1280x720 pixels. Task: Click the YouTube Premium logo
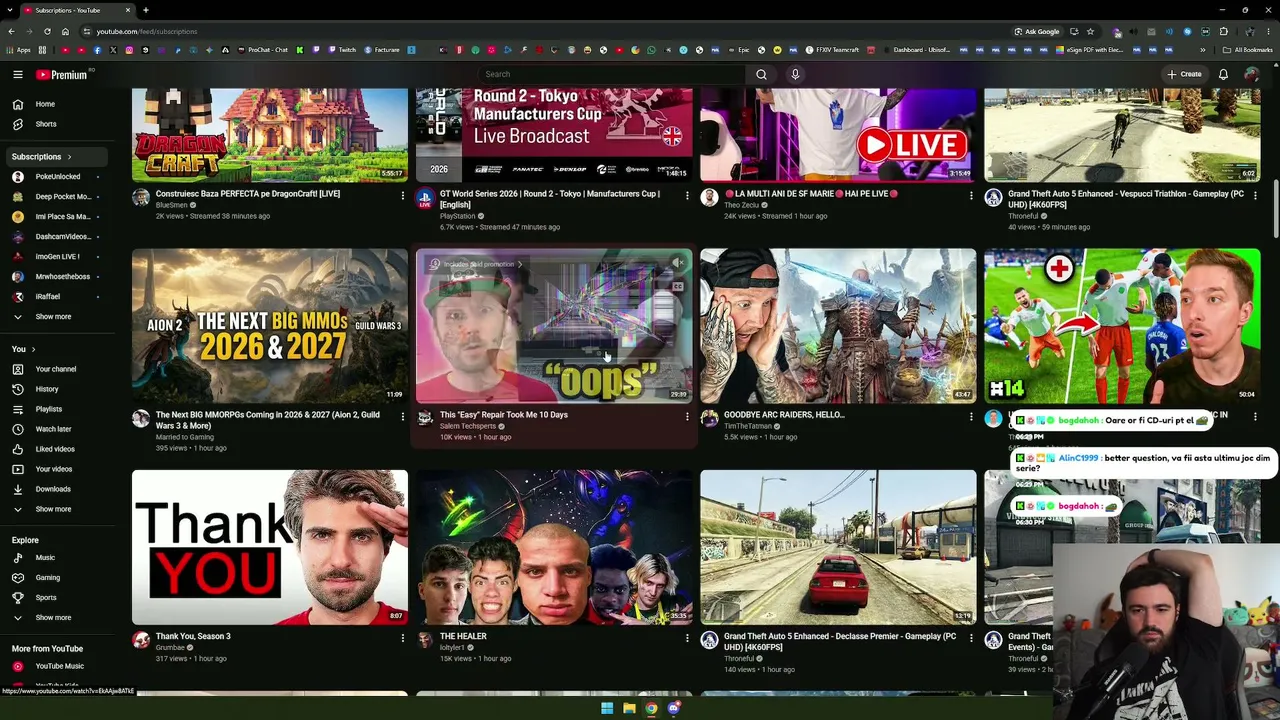63,74
